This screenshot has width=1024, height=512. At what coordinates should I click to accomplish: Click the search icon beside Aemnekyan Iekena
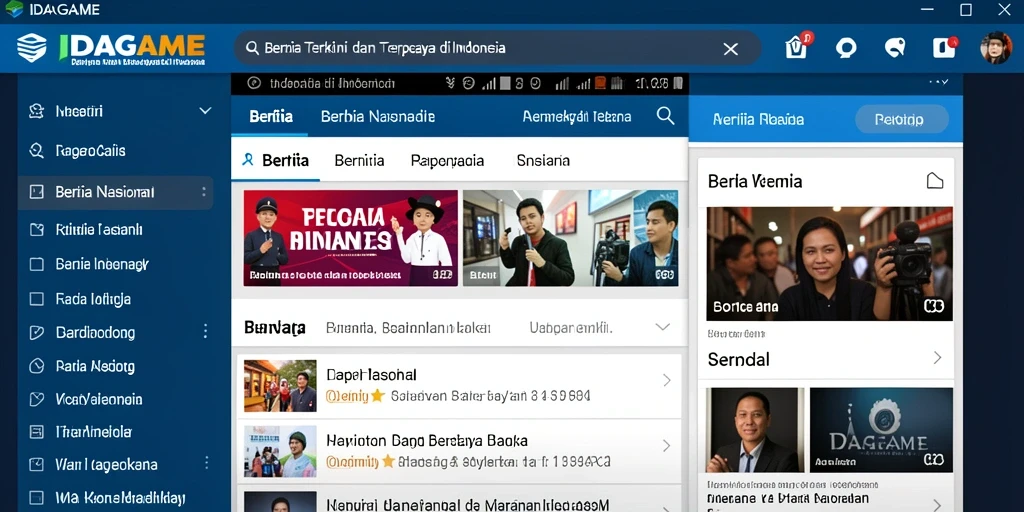[x=665, y=116]
